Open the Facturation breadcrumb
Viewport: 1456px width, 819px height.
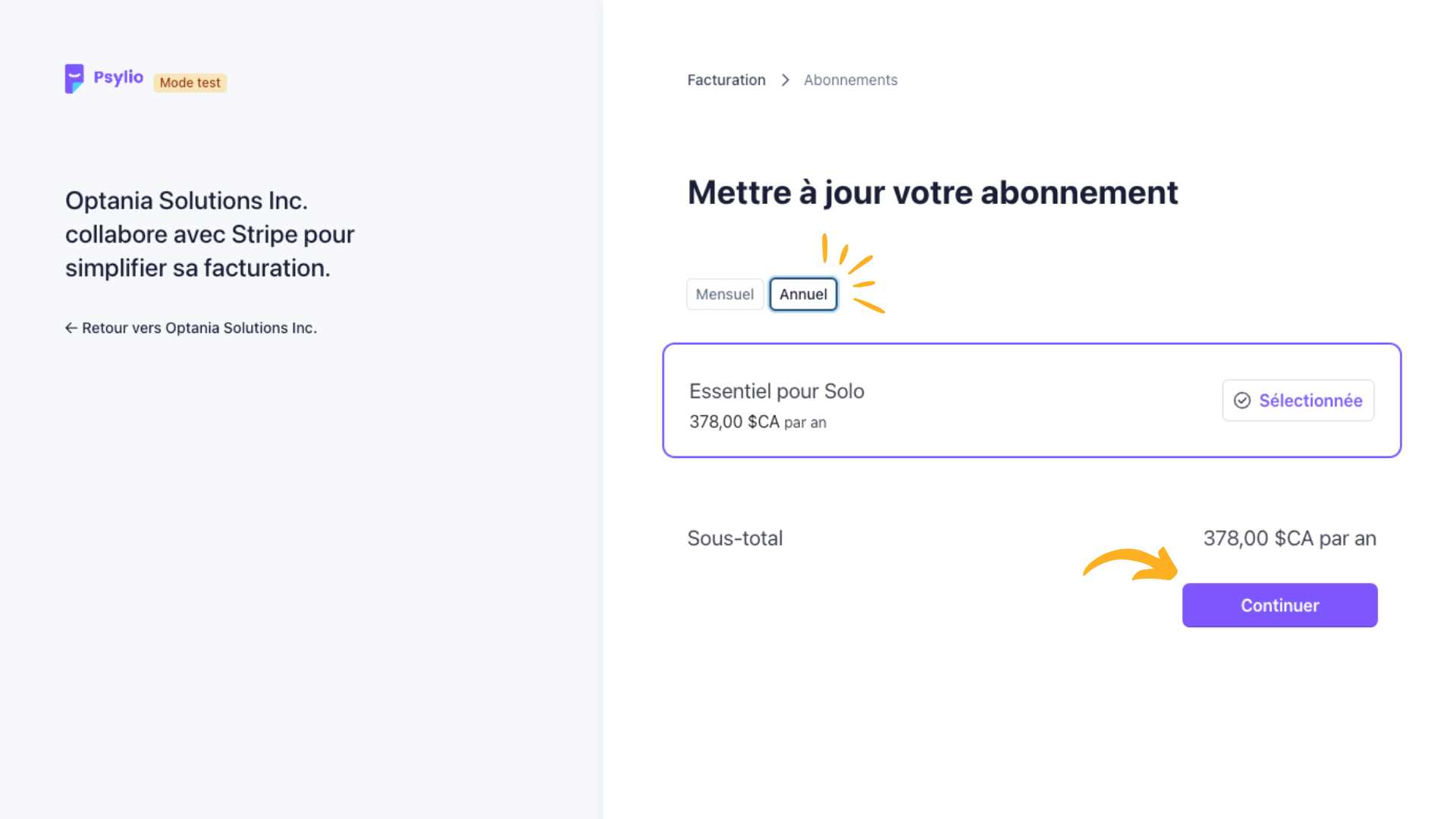point(726,80)
